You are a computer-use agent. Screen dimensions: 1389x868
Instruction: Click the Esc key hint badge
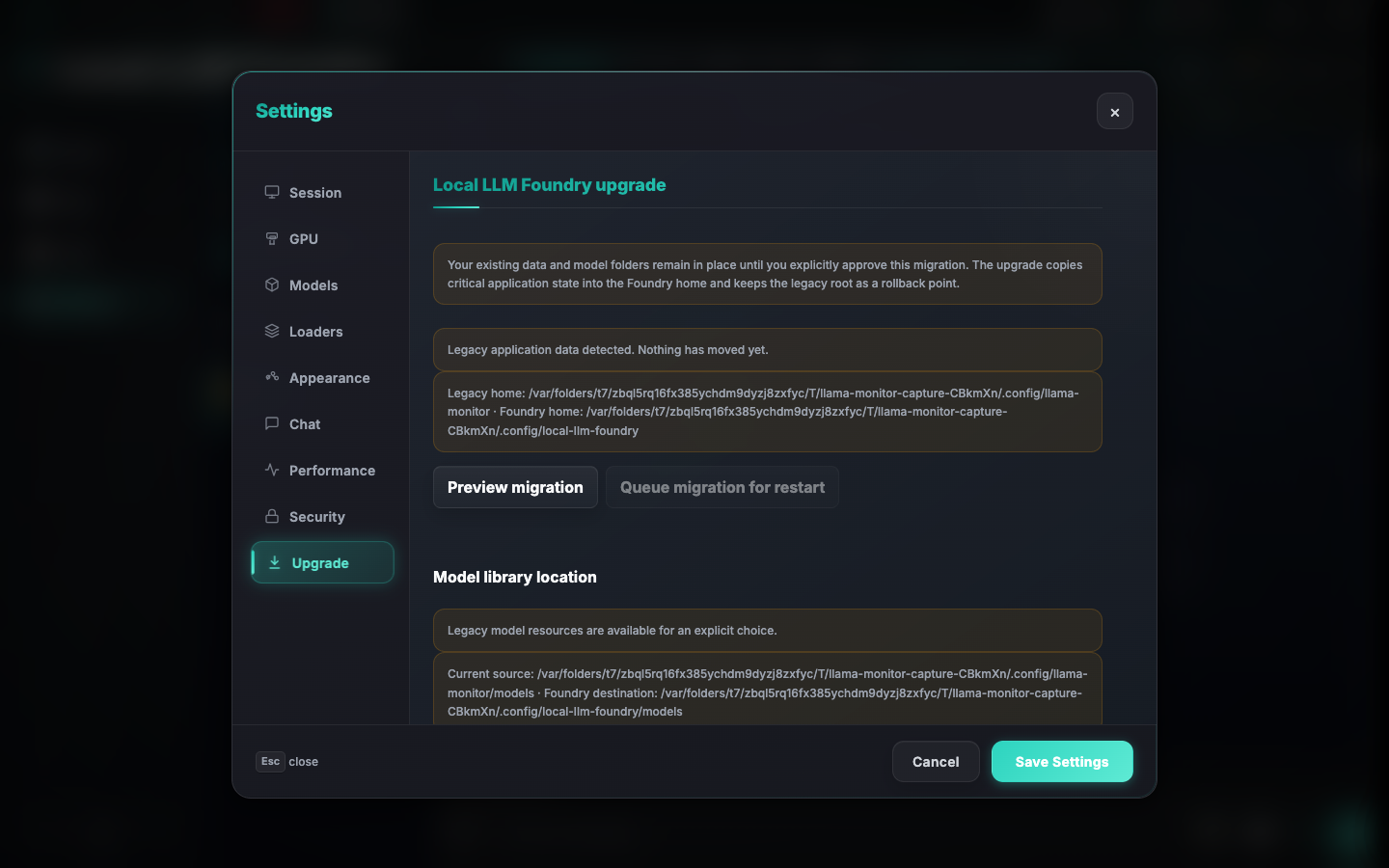270,762
